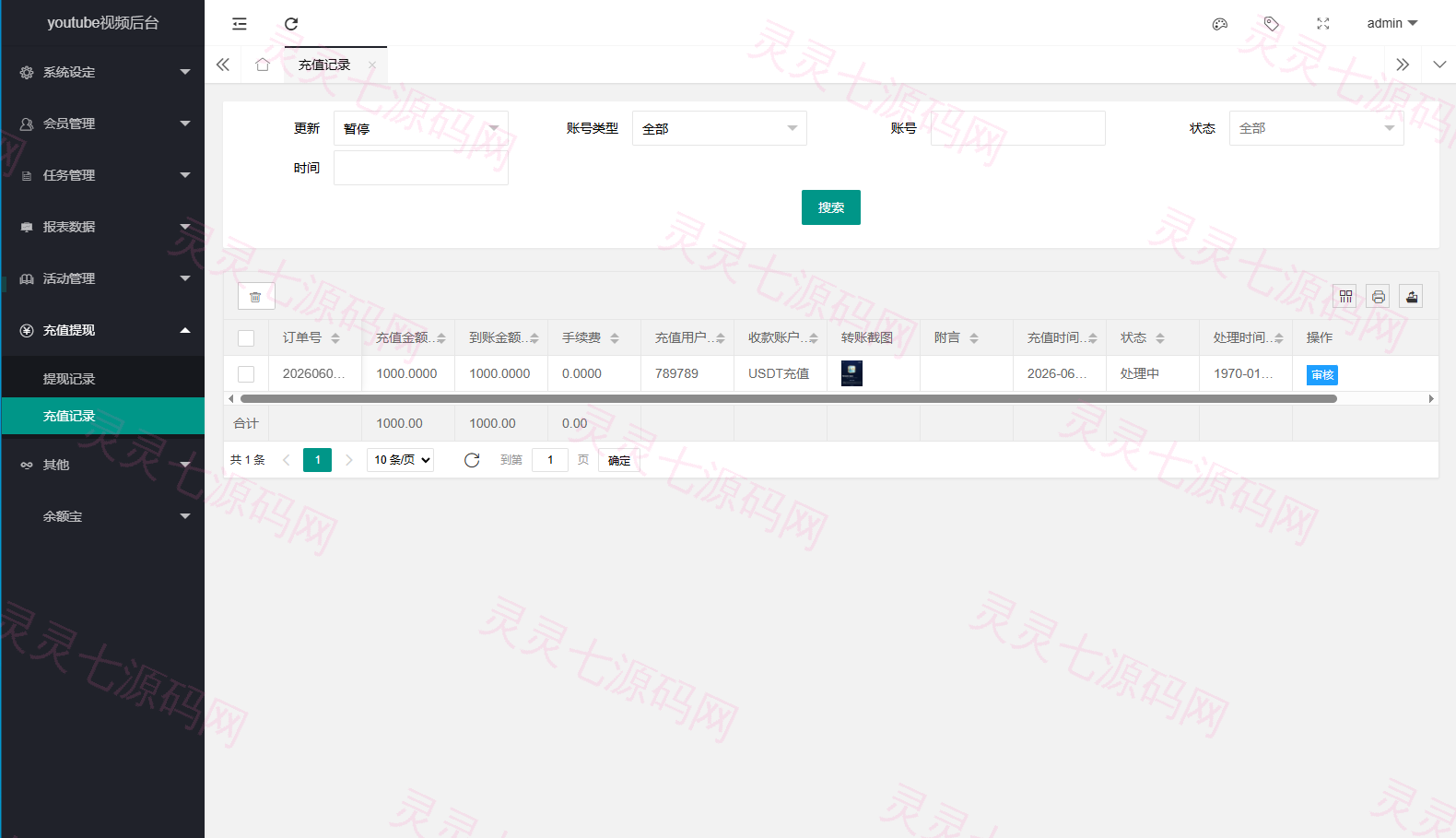Check the row checkbox for order 2026060…
Image resolution: width=1456 pixels, height=838 pixels.
(x=246, y=374)
